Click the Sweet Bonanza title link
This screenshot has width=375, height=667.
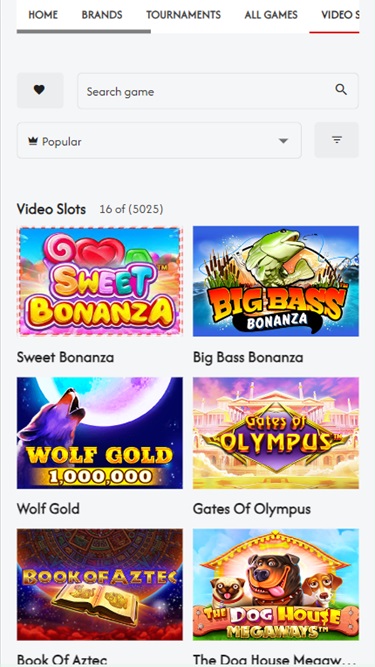[65, 357]
